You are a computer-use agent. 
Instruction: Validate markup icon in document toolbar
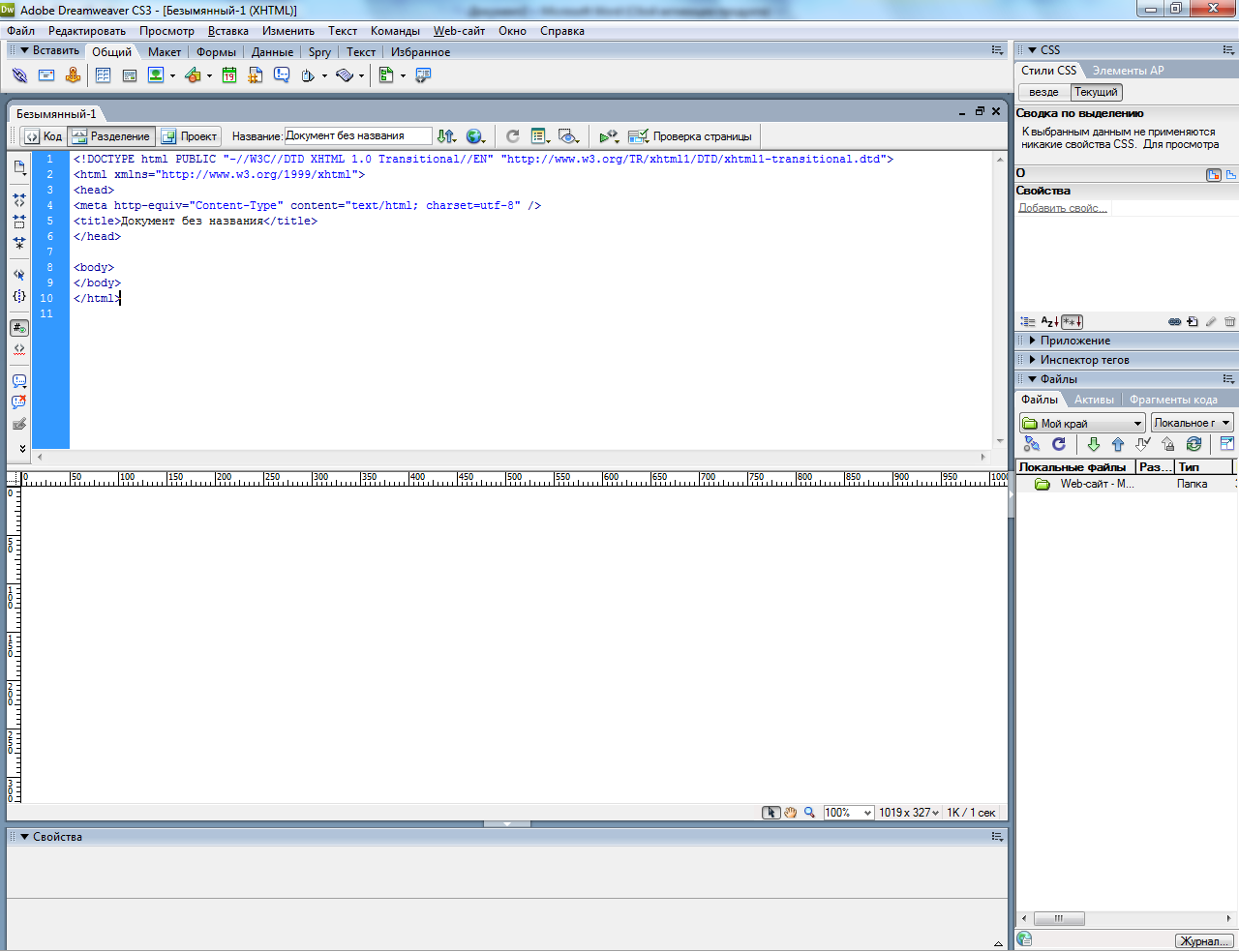[609, 136]
